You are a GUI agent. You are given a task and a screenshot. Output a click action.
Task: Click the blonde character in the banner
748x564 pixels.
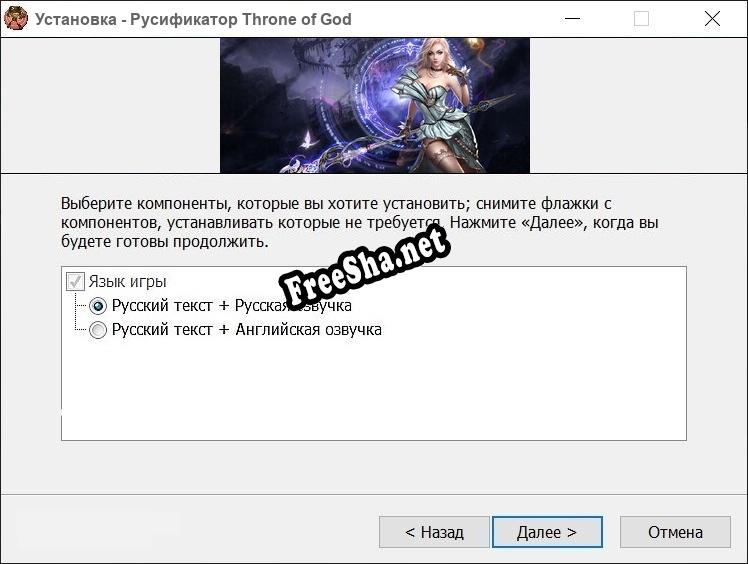(436, 105)
